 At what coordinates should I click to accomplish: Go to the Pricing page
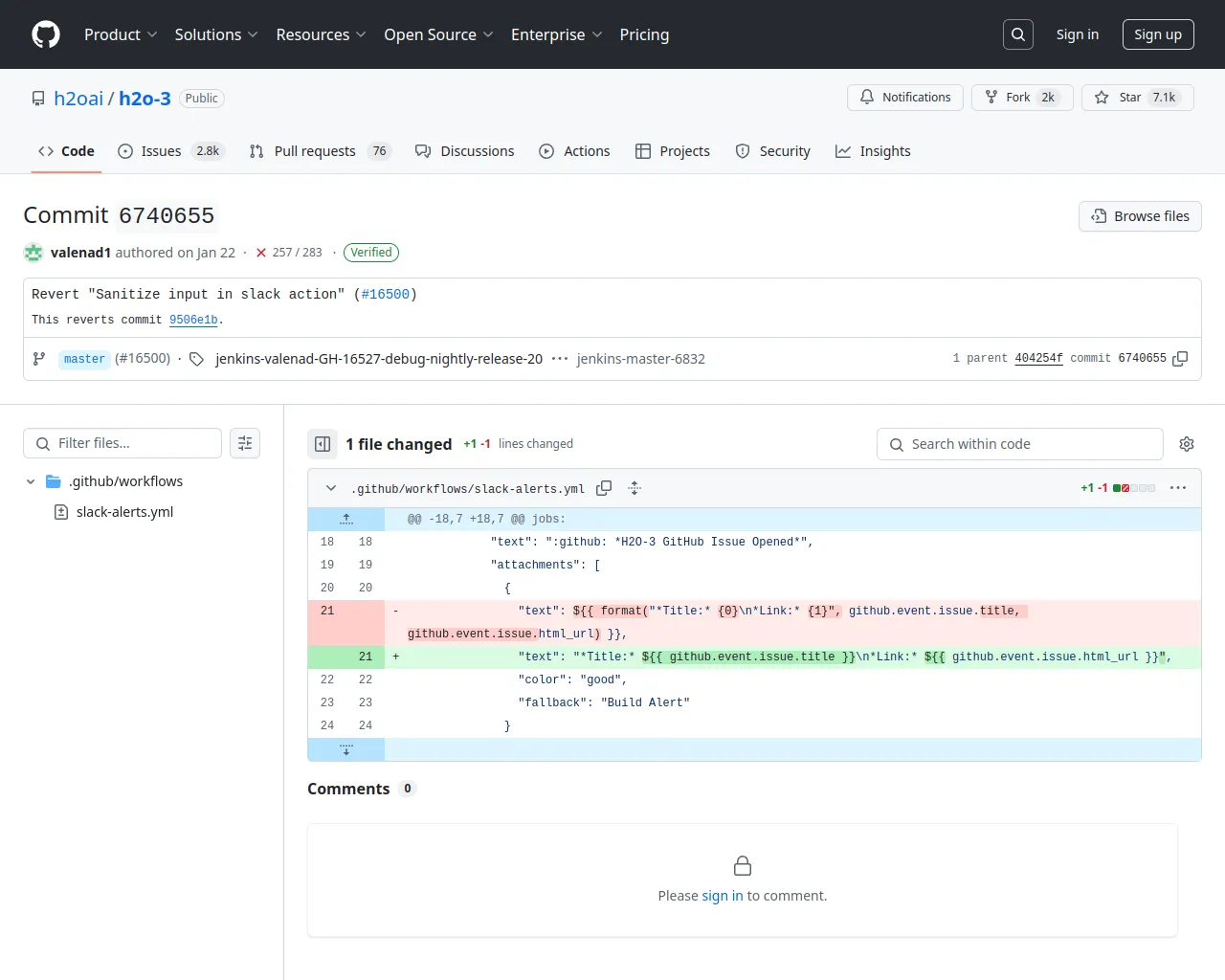[x=644, y=34]
